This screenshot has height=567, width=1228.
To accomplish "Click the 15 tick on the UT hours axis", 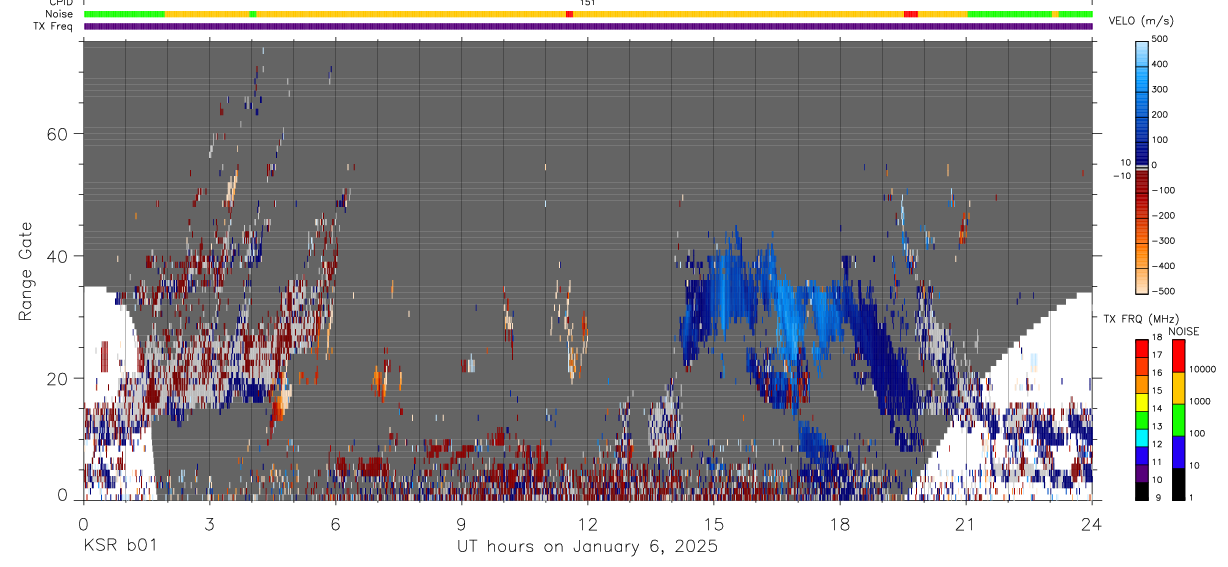I will coord(714,523).
